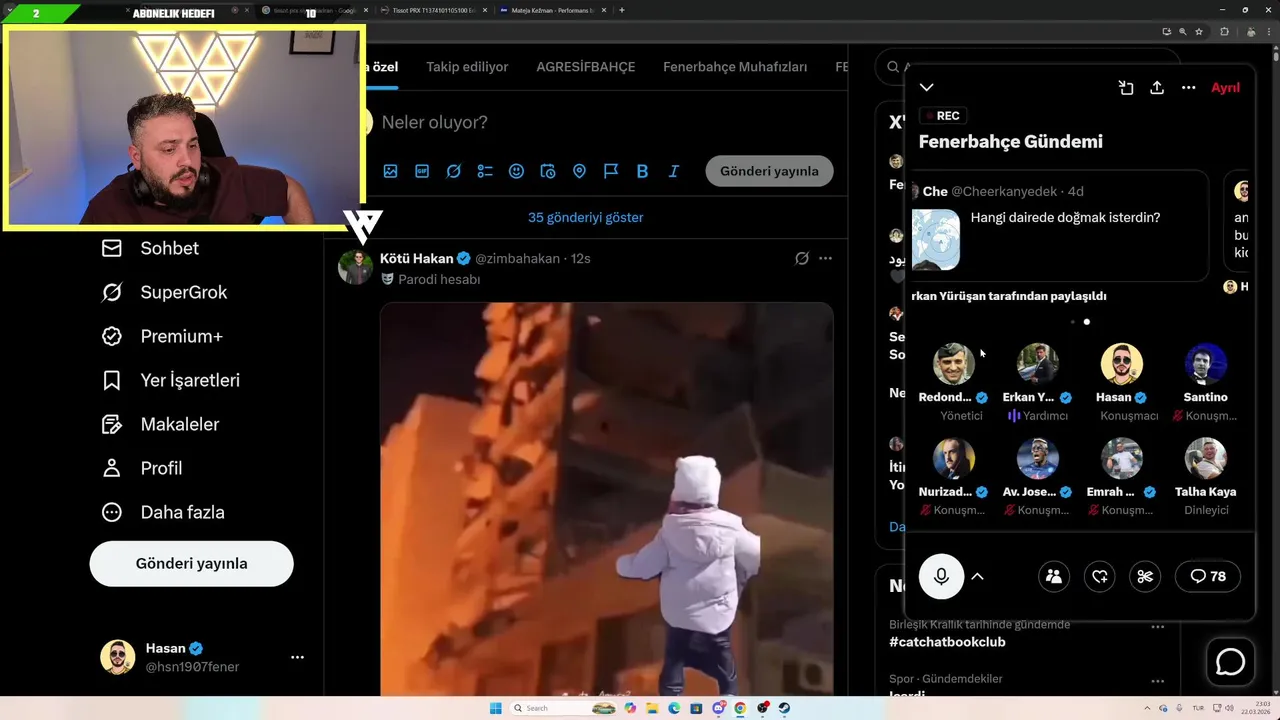Open Makaleler from the sidebar
Screen dimensions: 1280x720
click(x=160, y=424)
